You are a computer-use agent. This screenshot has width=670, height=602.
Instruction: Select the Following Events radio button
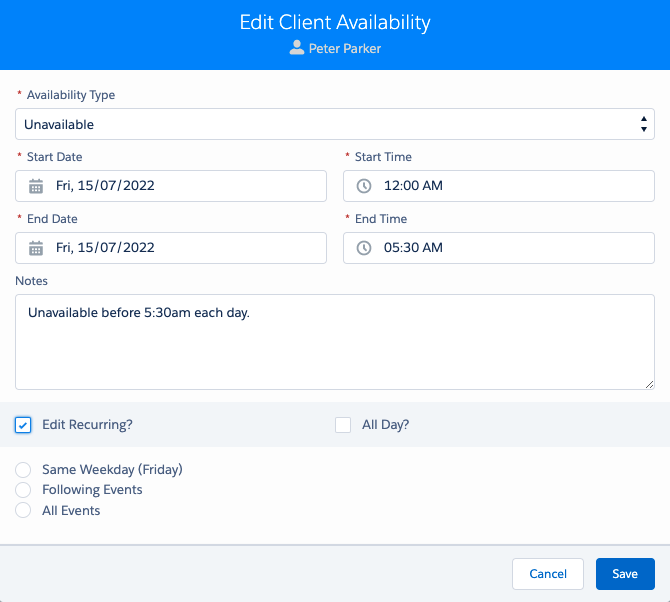coord(23,490)
